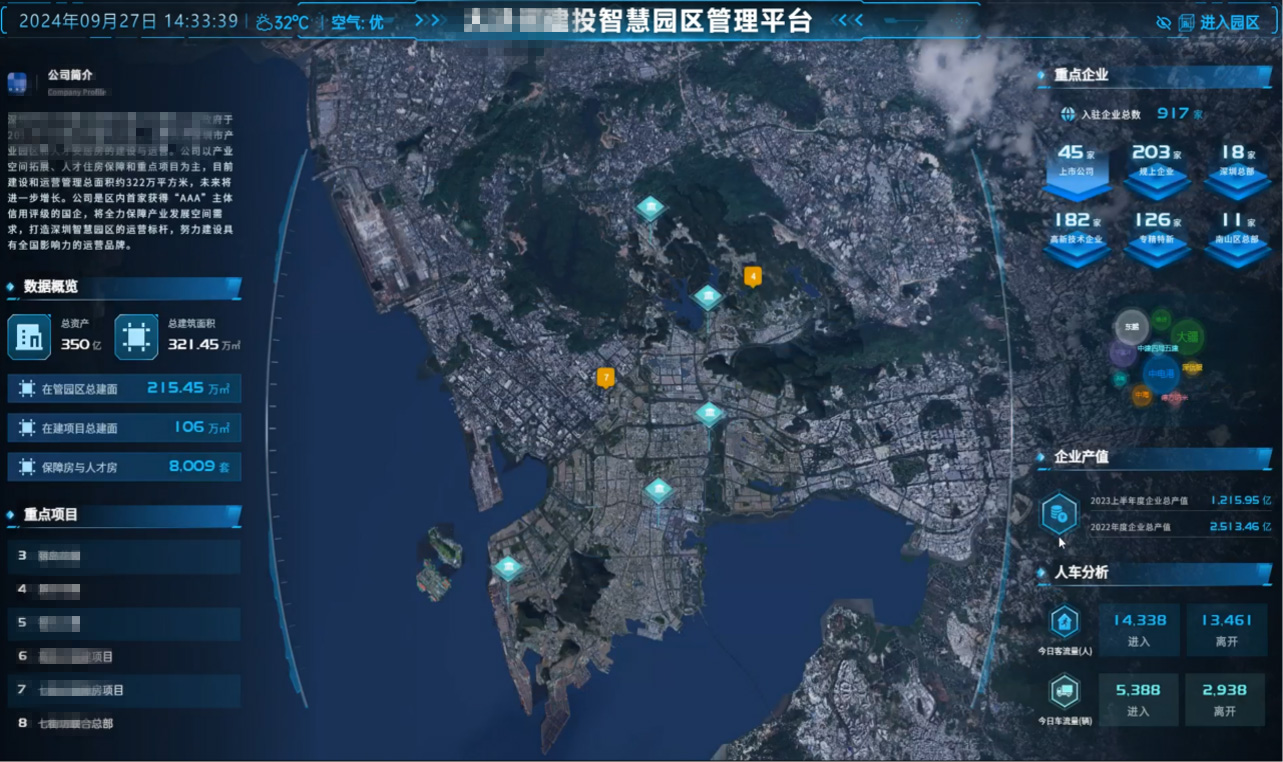Image resolution: width=1283 pixels, height=762 pixels.
Task: Click the blue 中电港 bubble
Action: click(x=1160, y=374)
